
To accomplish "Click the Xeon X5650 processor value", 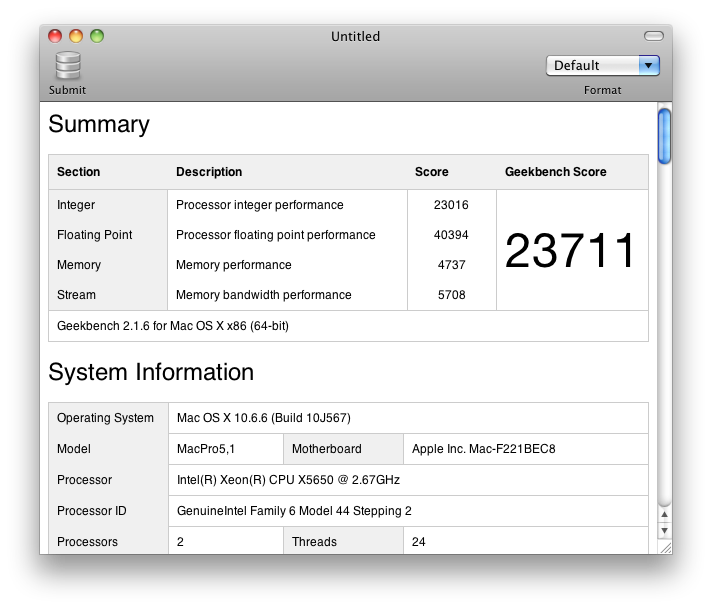I will (x=288, y=480).
